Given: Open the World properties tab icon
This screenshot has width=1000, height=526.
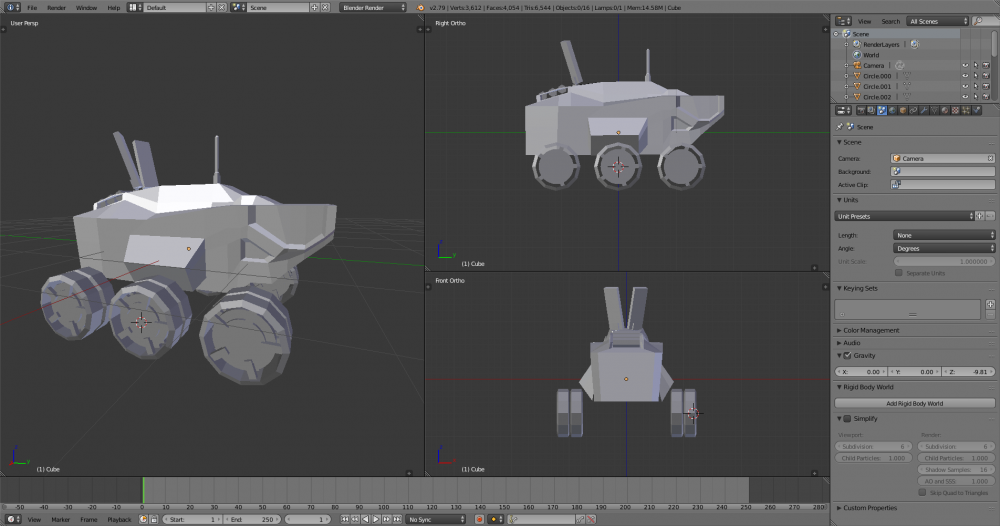Looking at the screenshot, I should click(892, 110).
